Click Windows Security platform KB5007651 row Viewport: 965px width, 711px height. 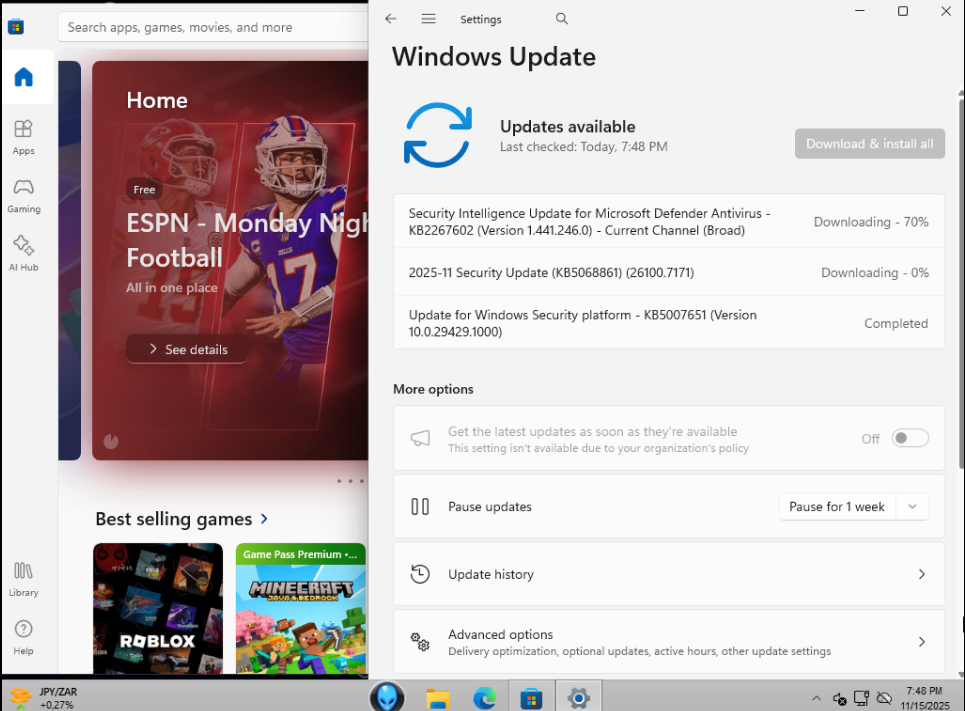(668, 323)
